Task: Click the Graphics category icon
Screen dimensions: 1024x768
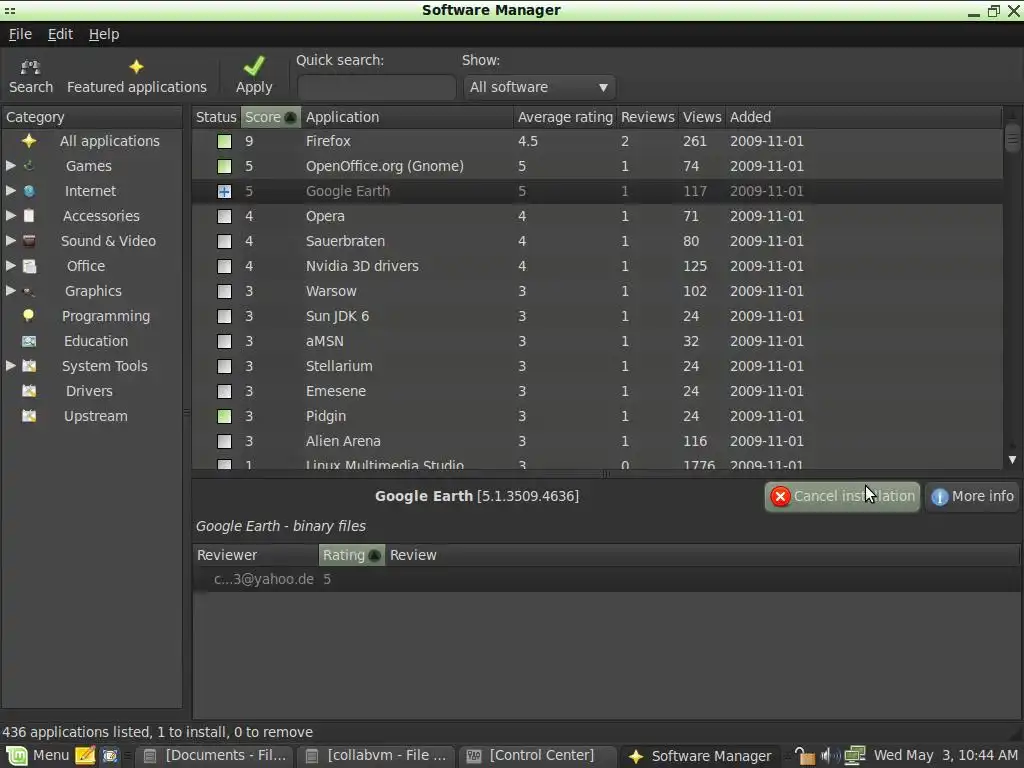Action: pyautogui.click(x=29, y=291)
